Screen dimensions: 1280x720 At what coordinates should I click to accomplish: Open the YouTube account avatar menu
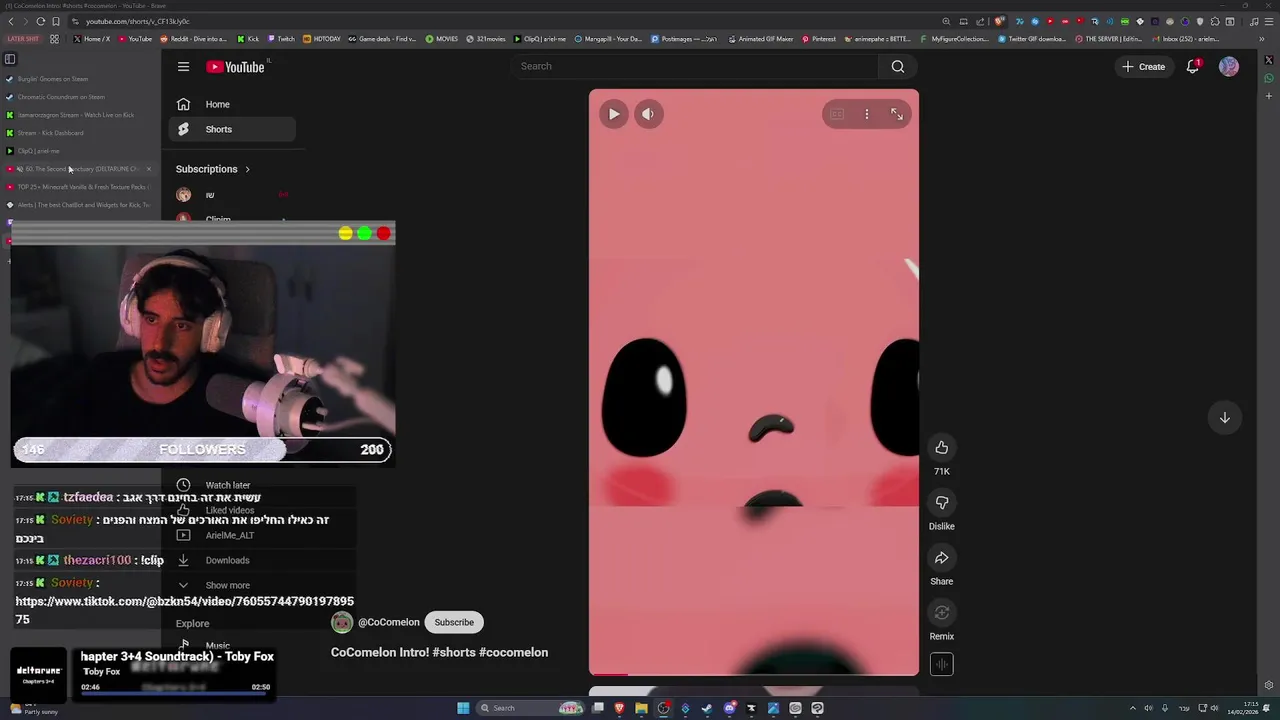point(1229,67)
